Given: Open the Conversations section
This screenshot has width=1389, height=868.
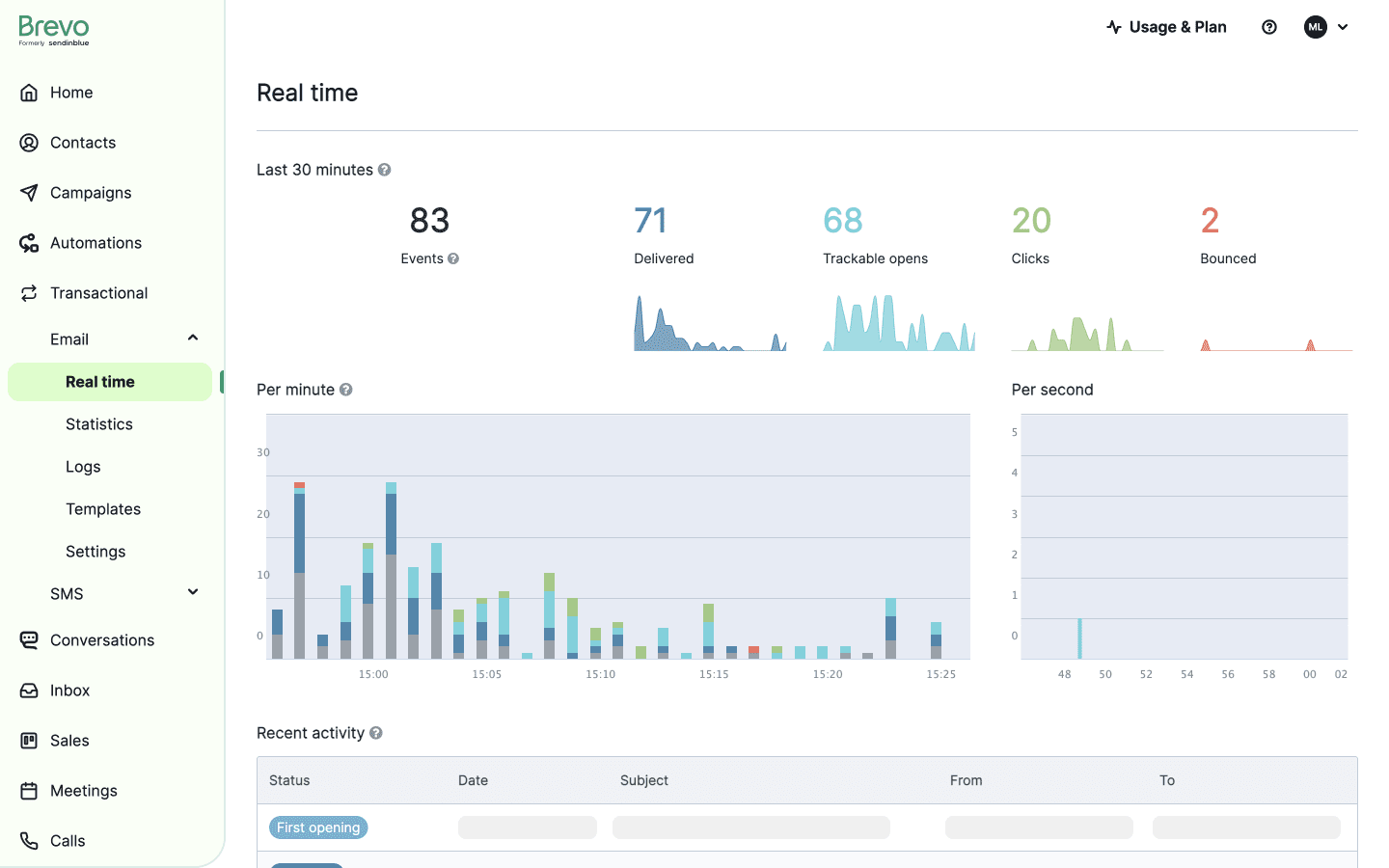Looking at the screenshot, I should coord(28,639).
